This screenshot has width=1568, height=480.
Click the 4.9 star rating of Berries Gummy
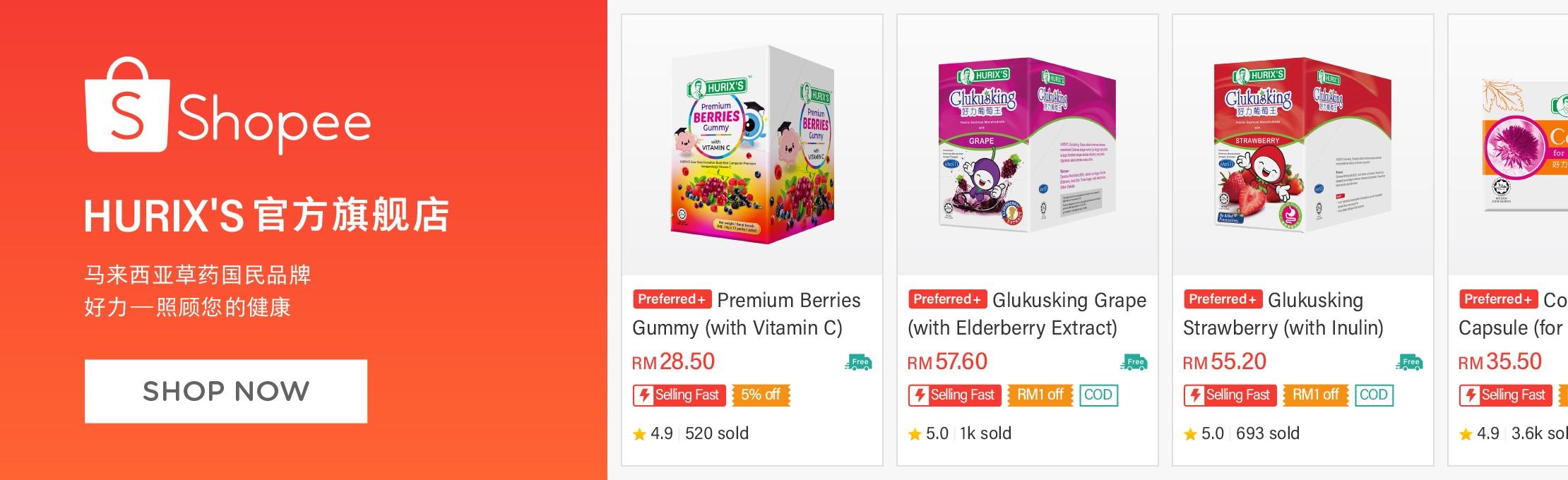point(653,433)
